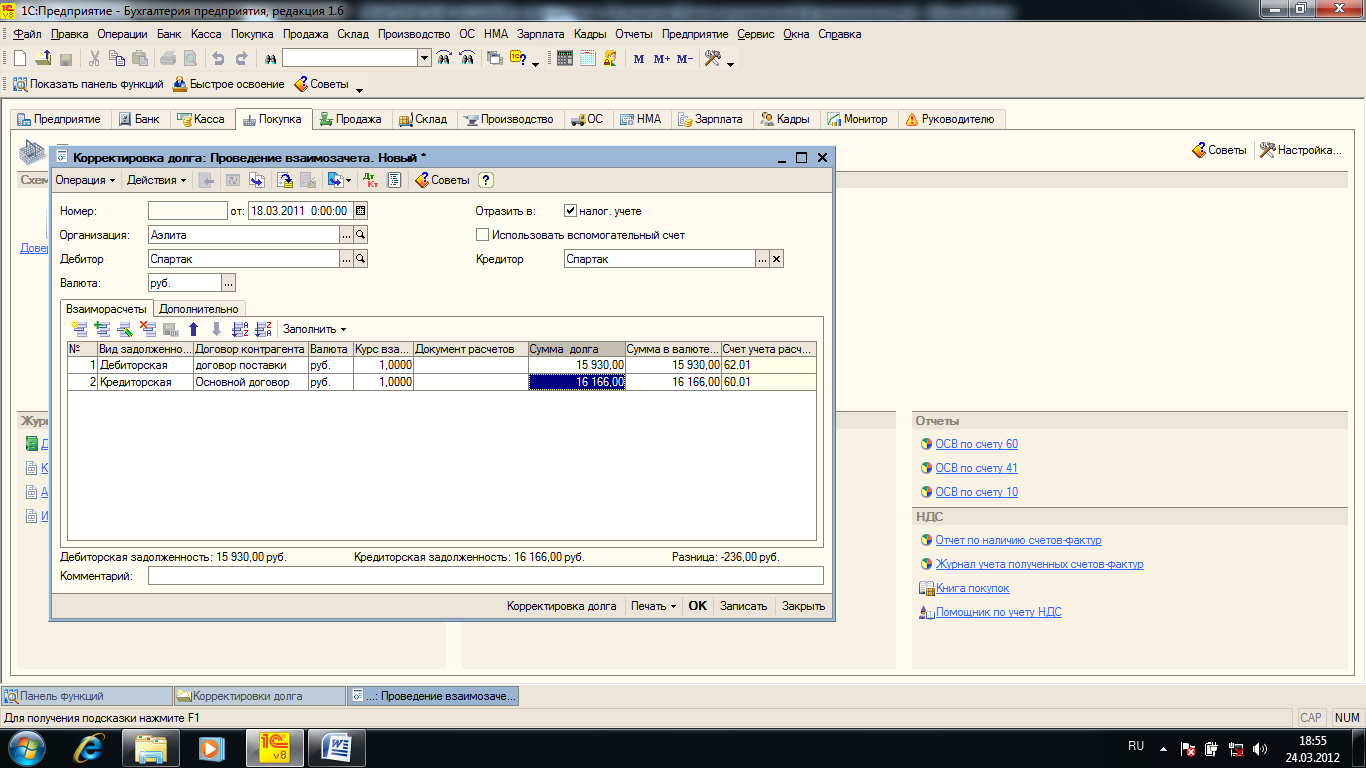The image size is (1366, 768).
Task: Click the OK button
Action: tap(697, 606)
